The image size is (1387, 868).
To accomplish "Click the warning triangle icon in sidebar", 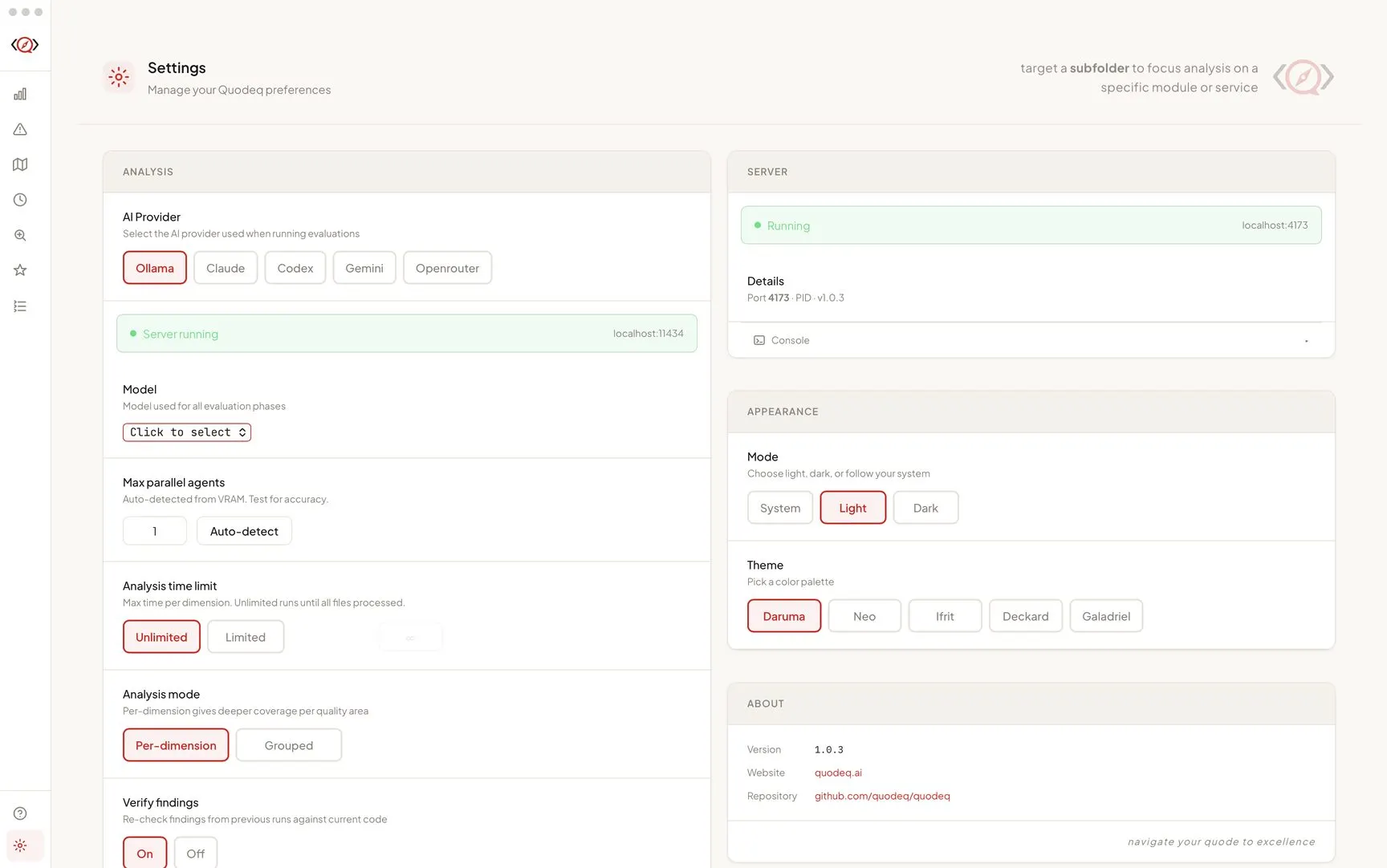I will 20,129.
